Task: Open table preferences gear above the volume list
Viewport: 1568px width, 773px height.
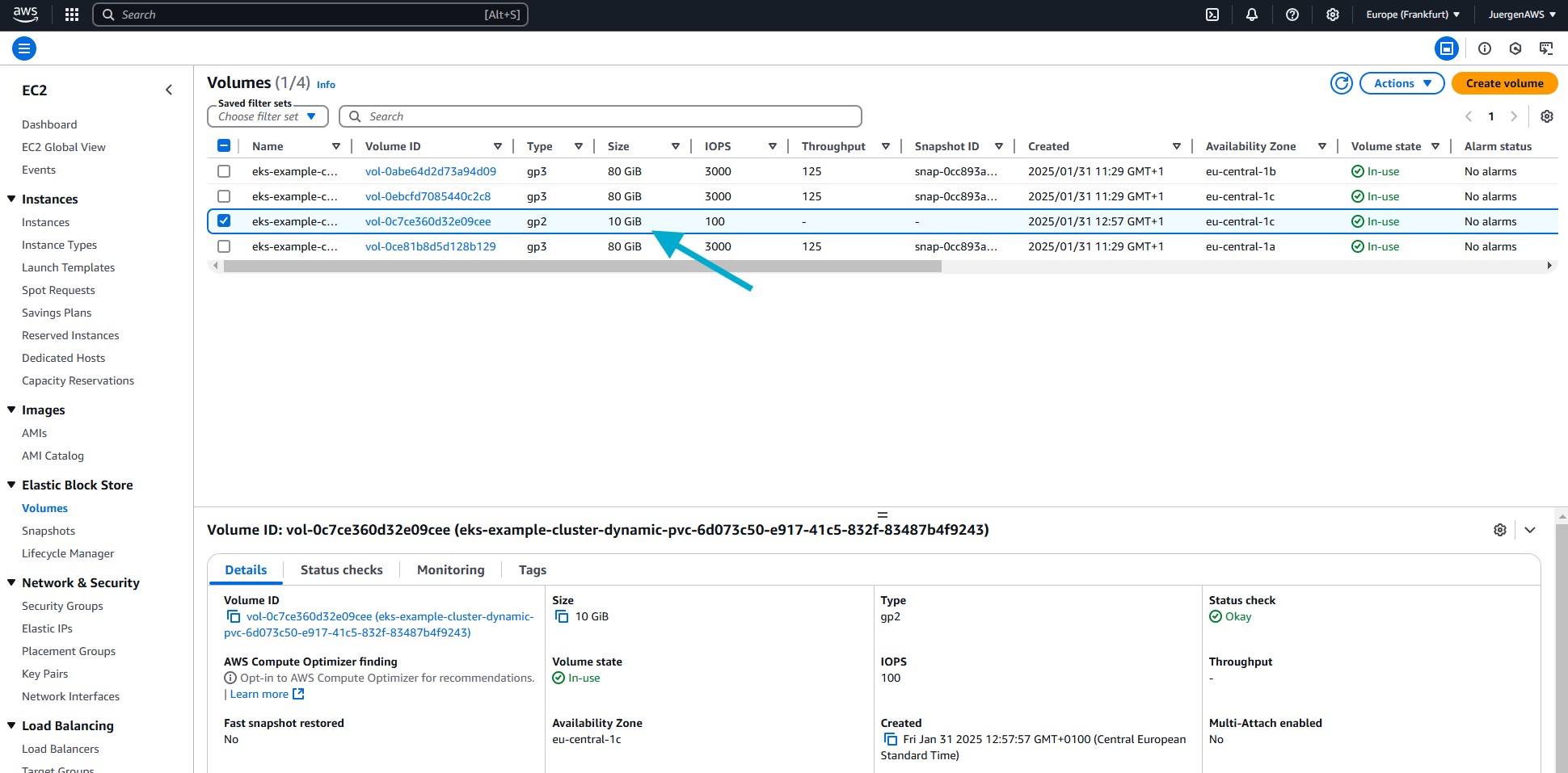Action: coord(1547,116)
